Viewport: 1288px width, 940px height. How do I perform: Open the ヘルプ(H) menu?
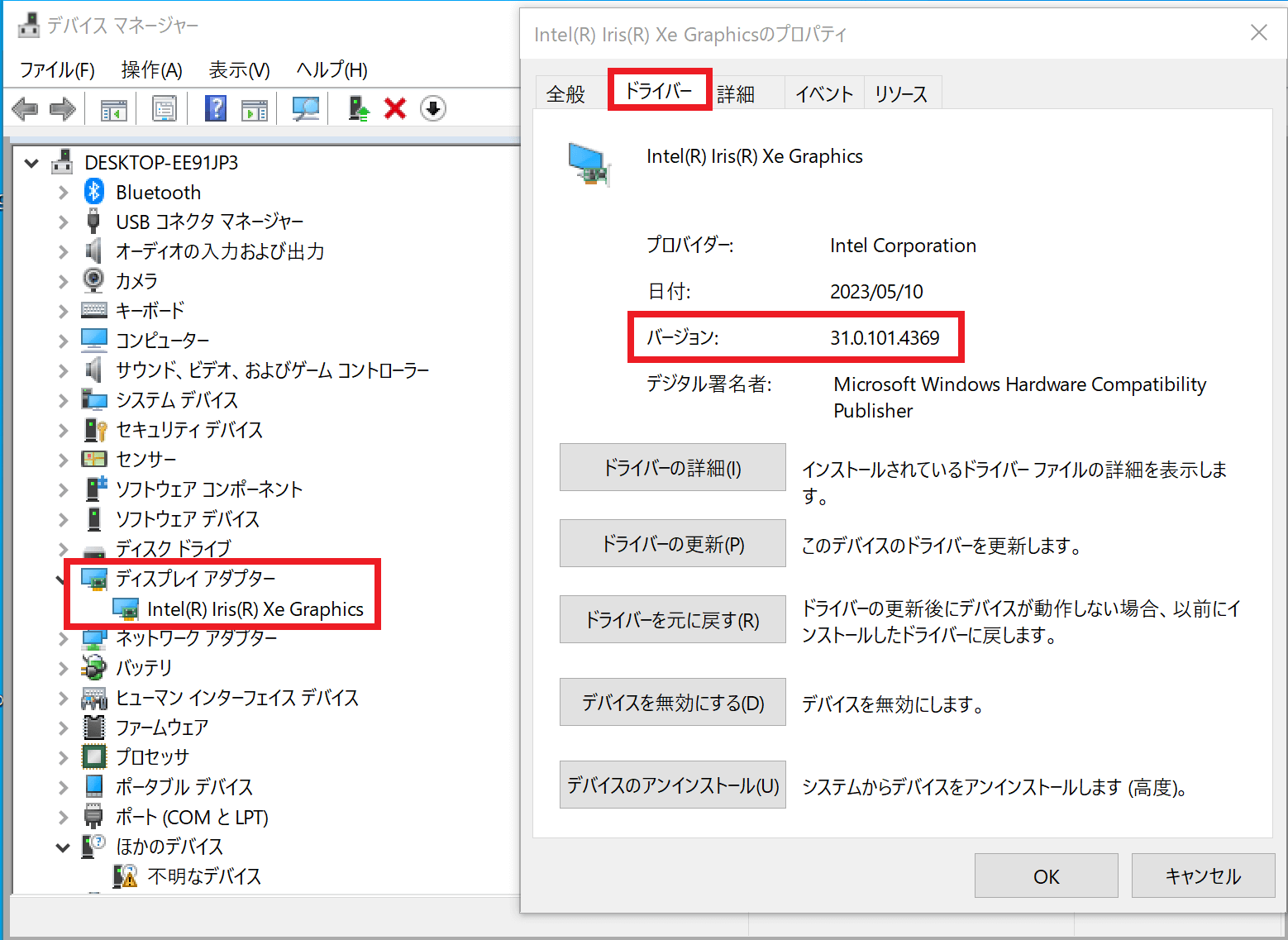point(332,70)
